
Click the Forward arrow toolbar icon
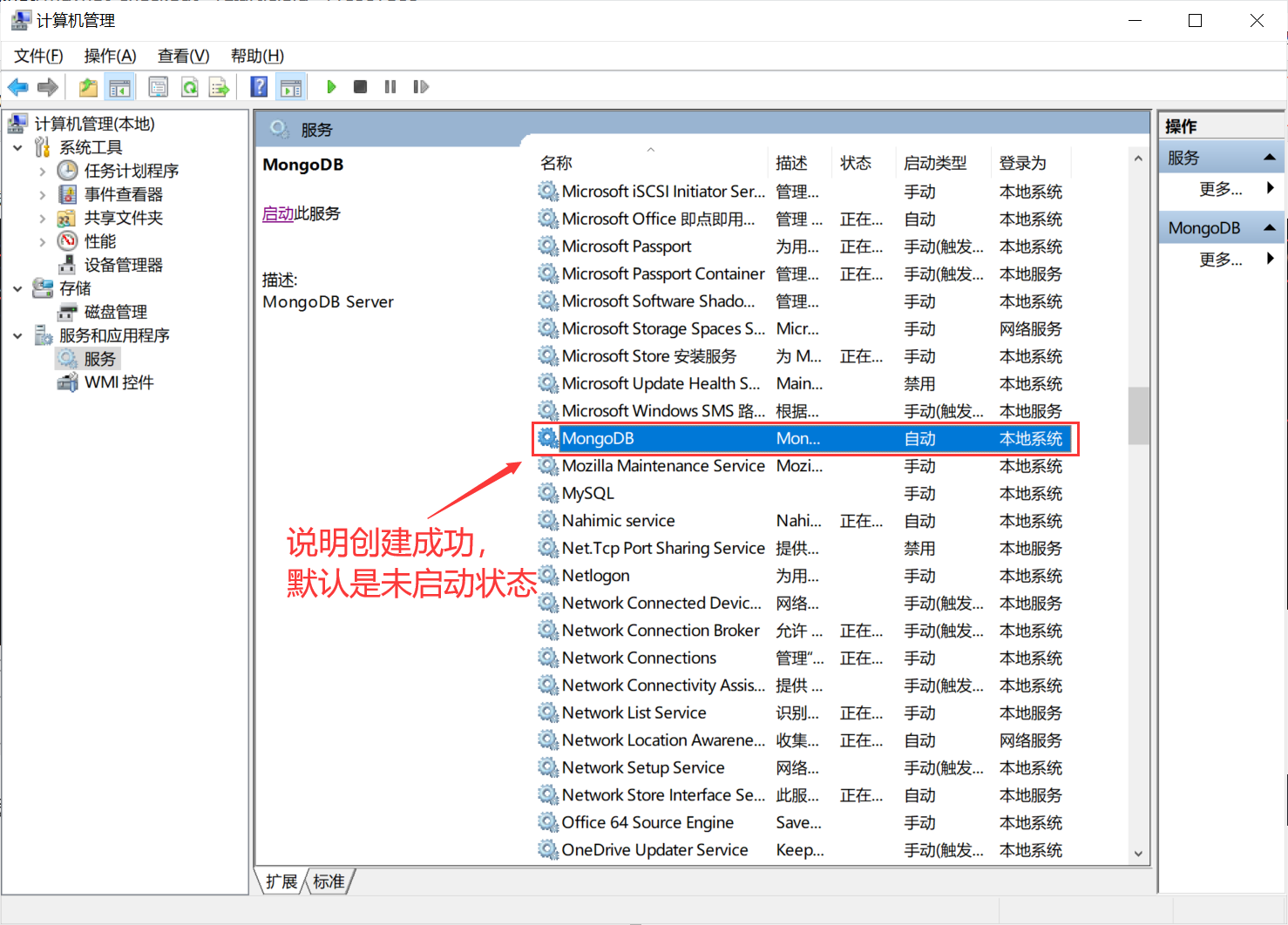point(48,87)
